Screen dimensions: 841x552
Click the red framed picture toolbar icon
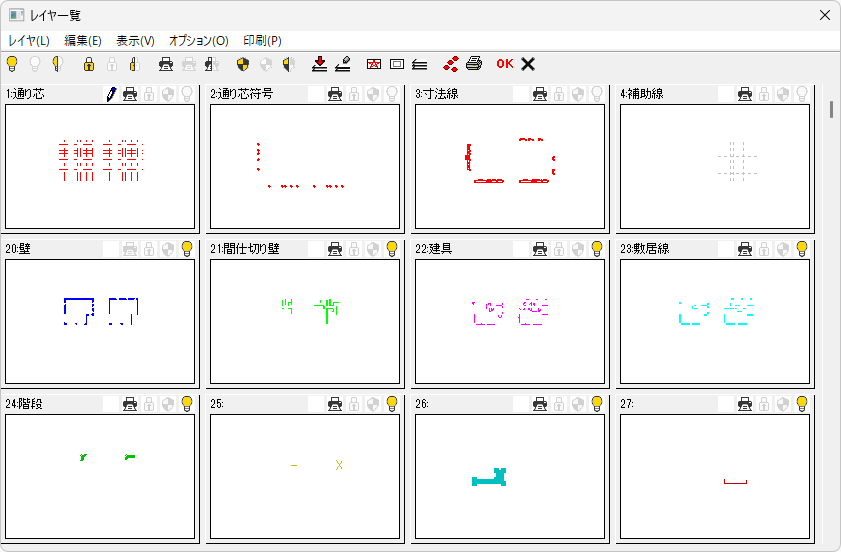[x=374, y=64]
